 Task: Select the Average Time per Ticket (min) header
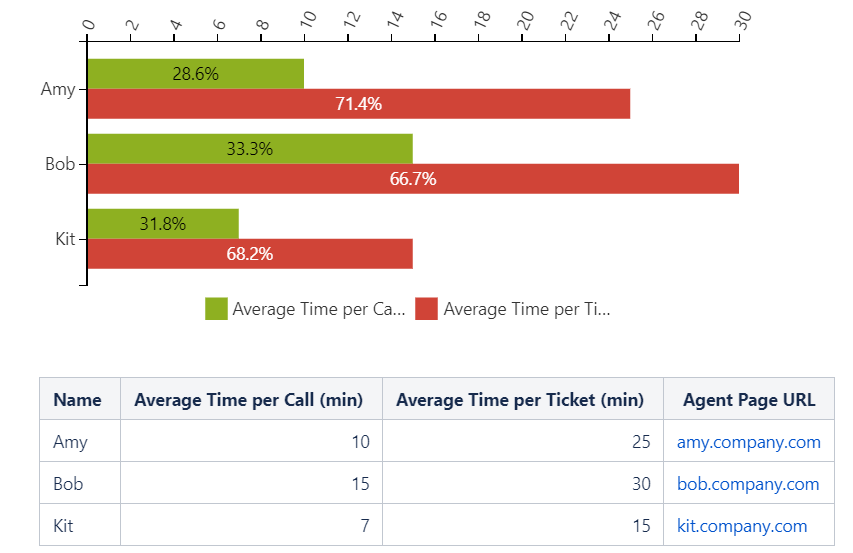pyautogui.click(x=520, y=400)
